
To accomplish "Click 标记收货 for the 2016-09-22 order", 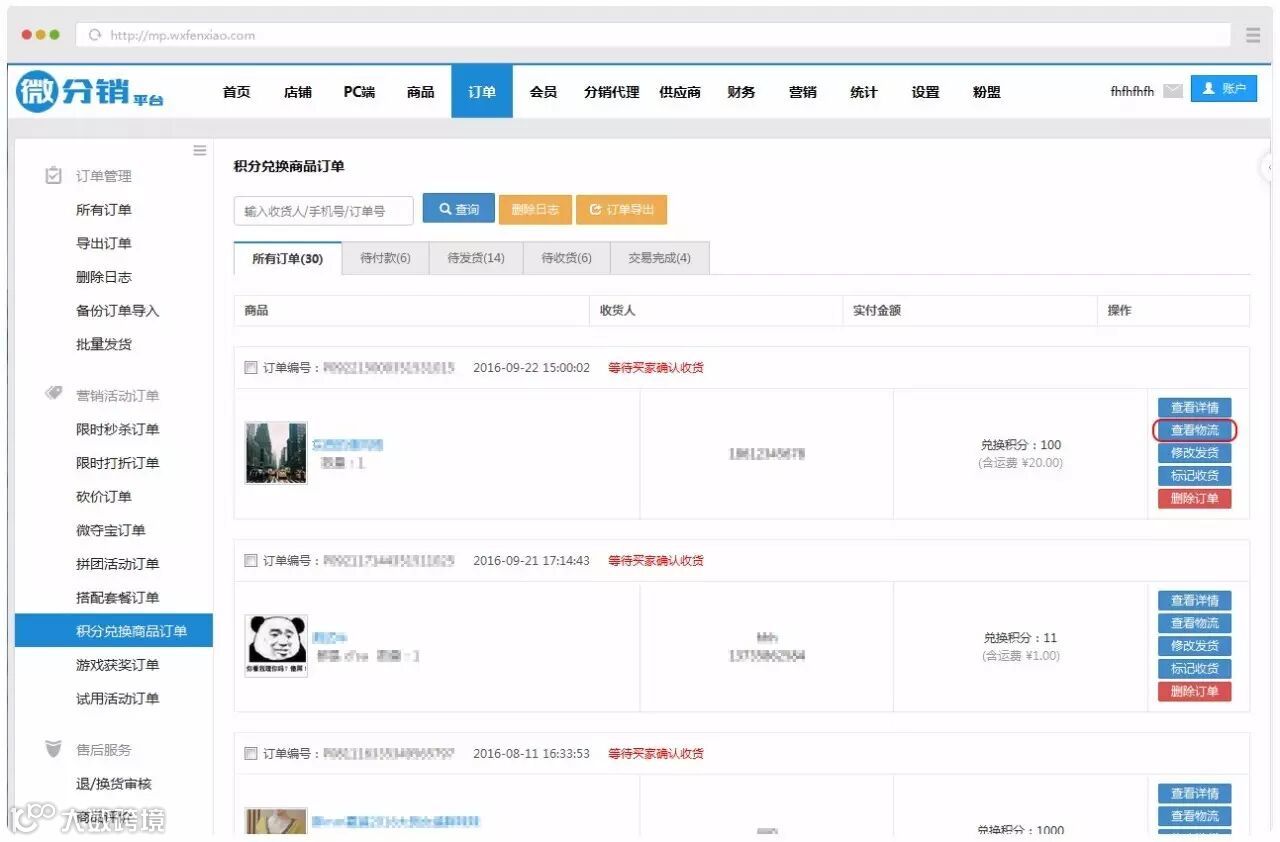I will 1195,476.
